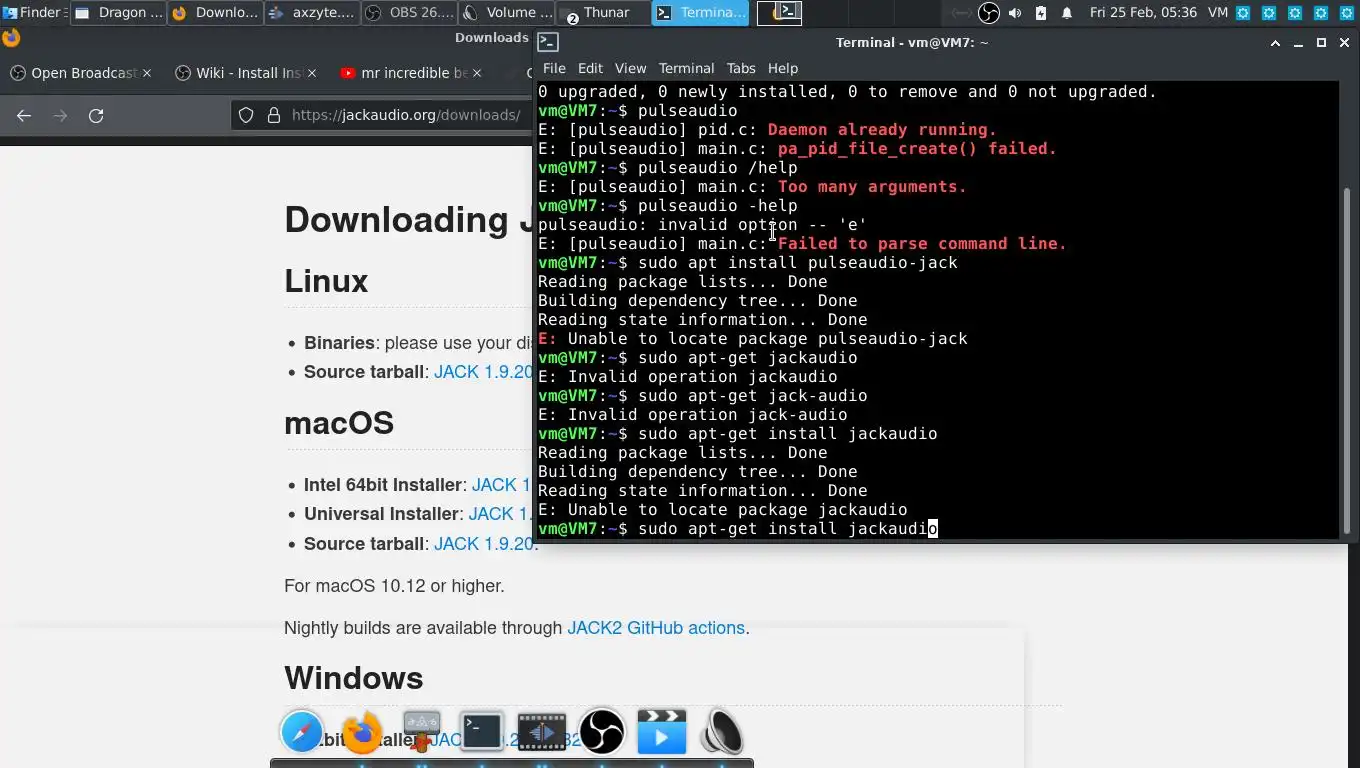Open macOS source tarball JACK 1.9.20 link
This screenshot has height=768, width=1360.
click(x=484, y=544)
